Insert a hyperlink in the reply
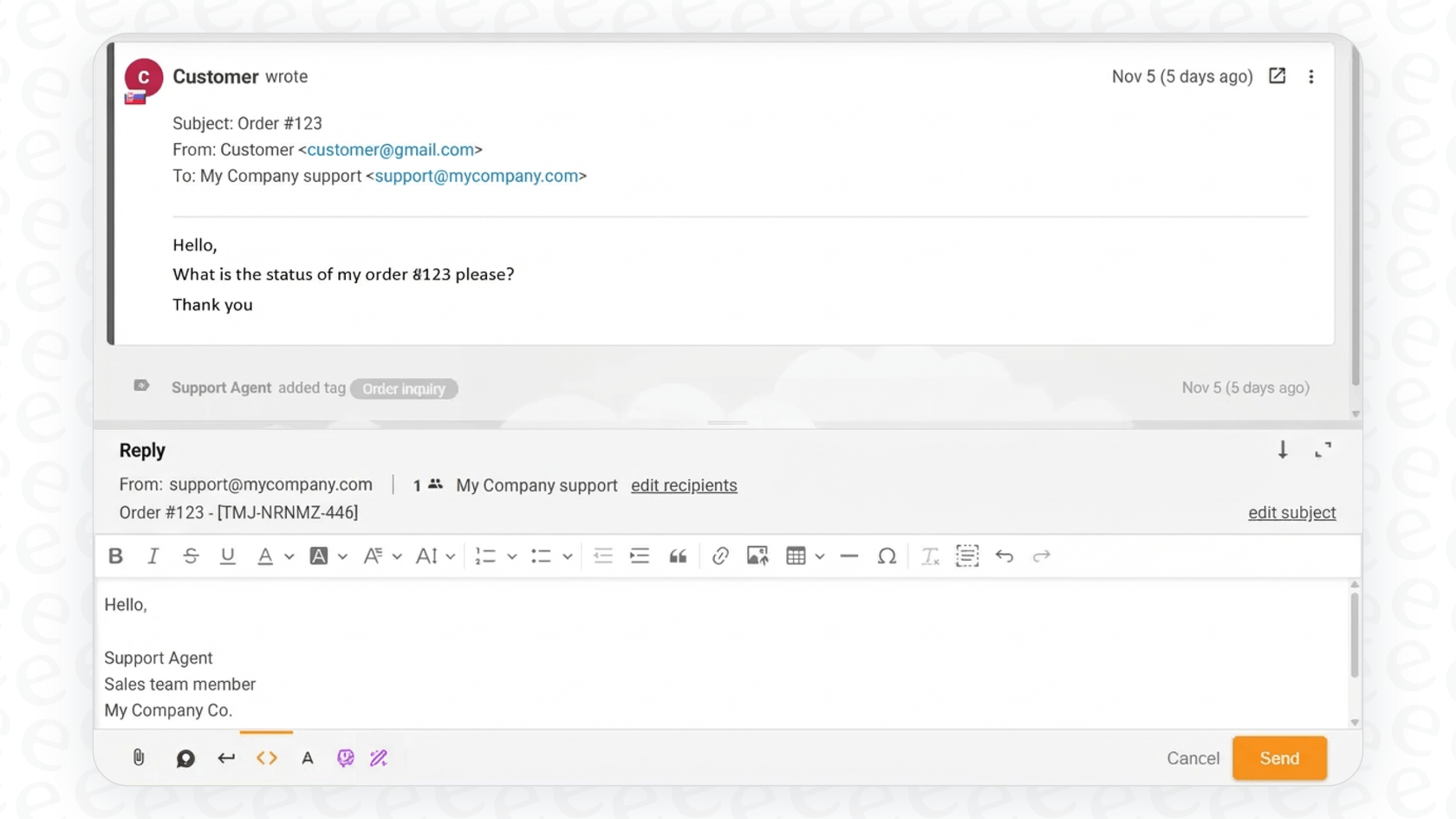The width and height of the screenshot is (1456, 819). [719, 556]
